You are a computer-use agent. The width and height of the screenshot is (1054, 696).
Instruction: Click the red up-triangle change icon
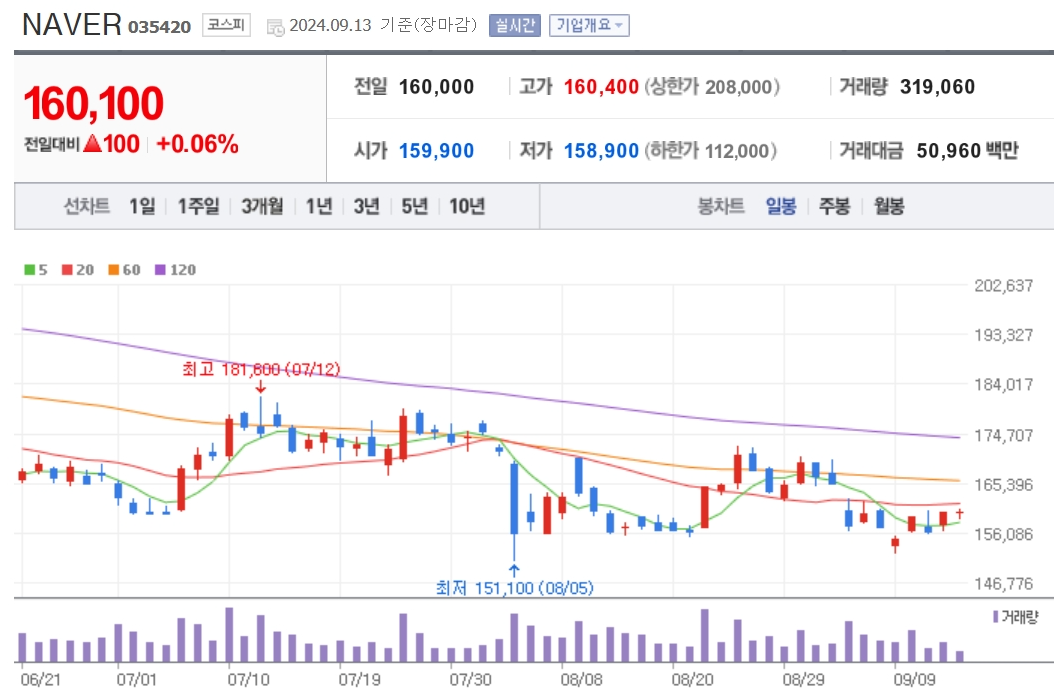pyautogui.click(x=93, y=143)
